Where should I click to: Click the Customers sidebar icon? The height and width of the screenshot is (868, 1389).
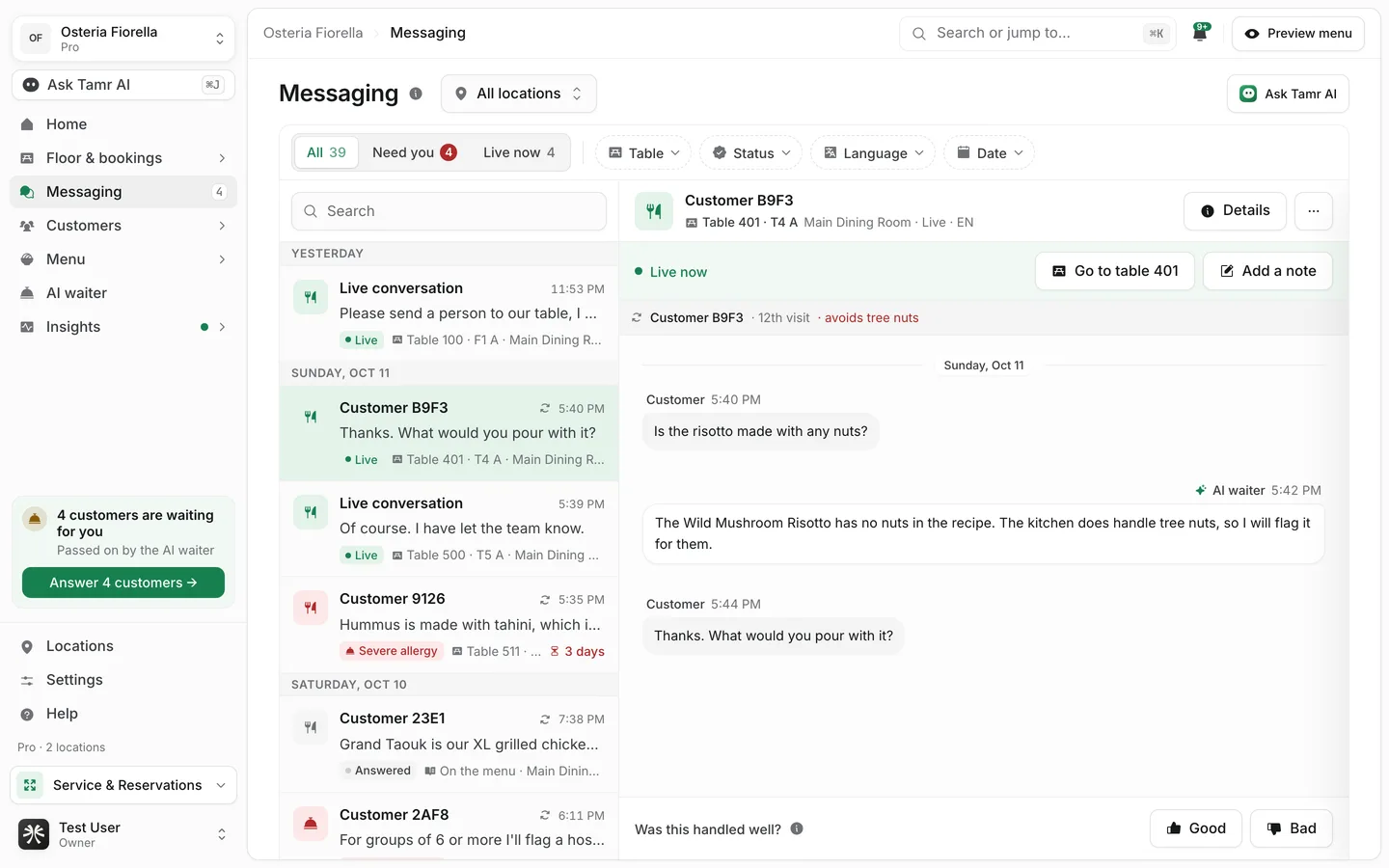27,226
